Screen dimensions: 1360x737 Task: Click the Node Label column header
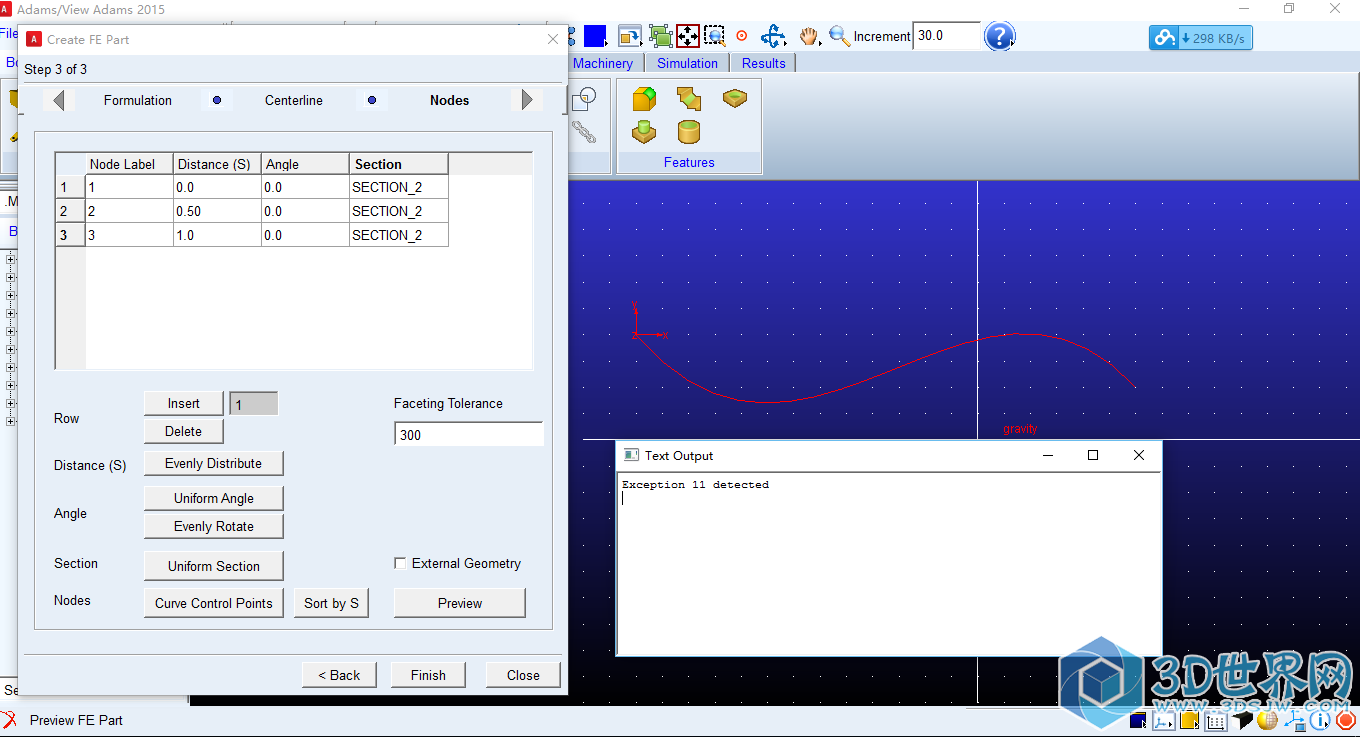click(x=129, y=164)
